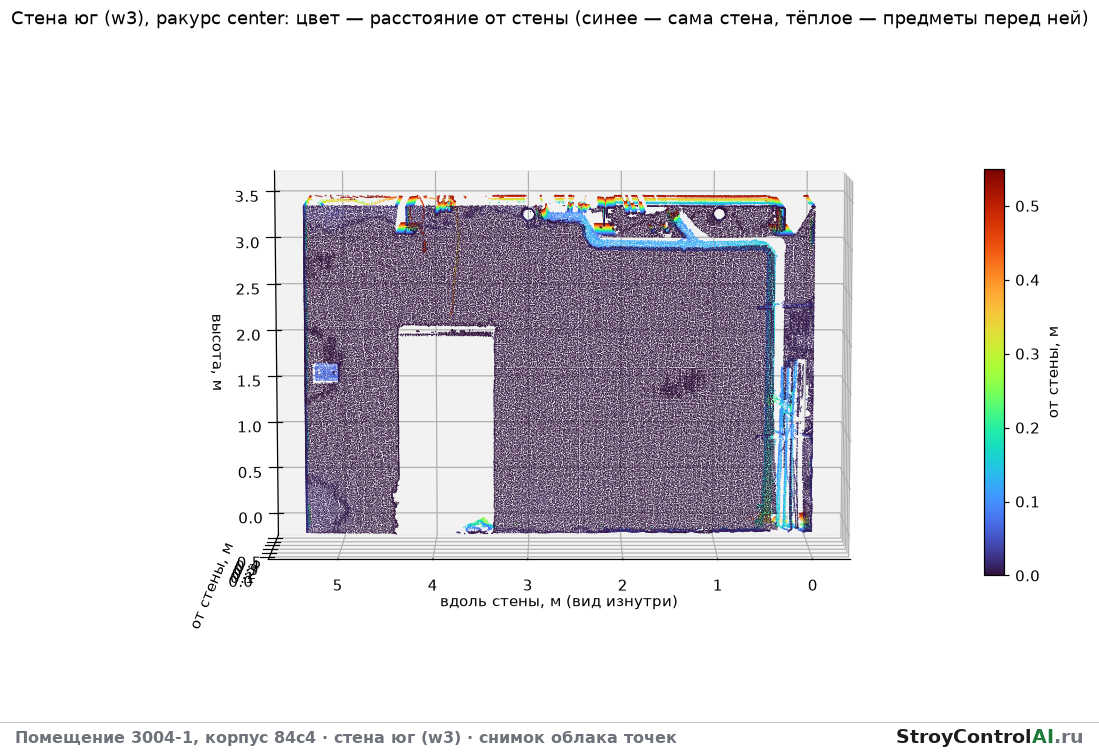The image size is (1099, 754).
Task: Click colorbar tick value 0.3
Action: pos(1027,354)
